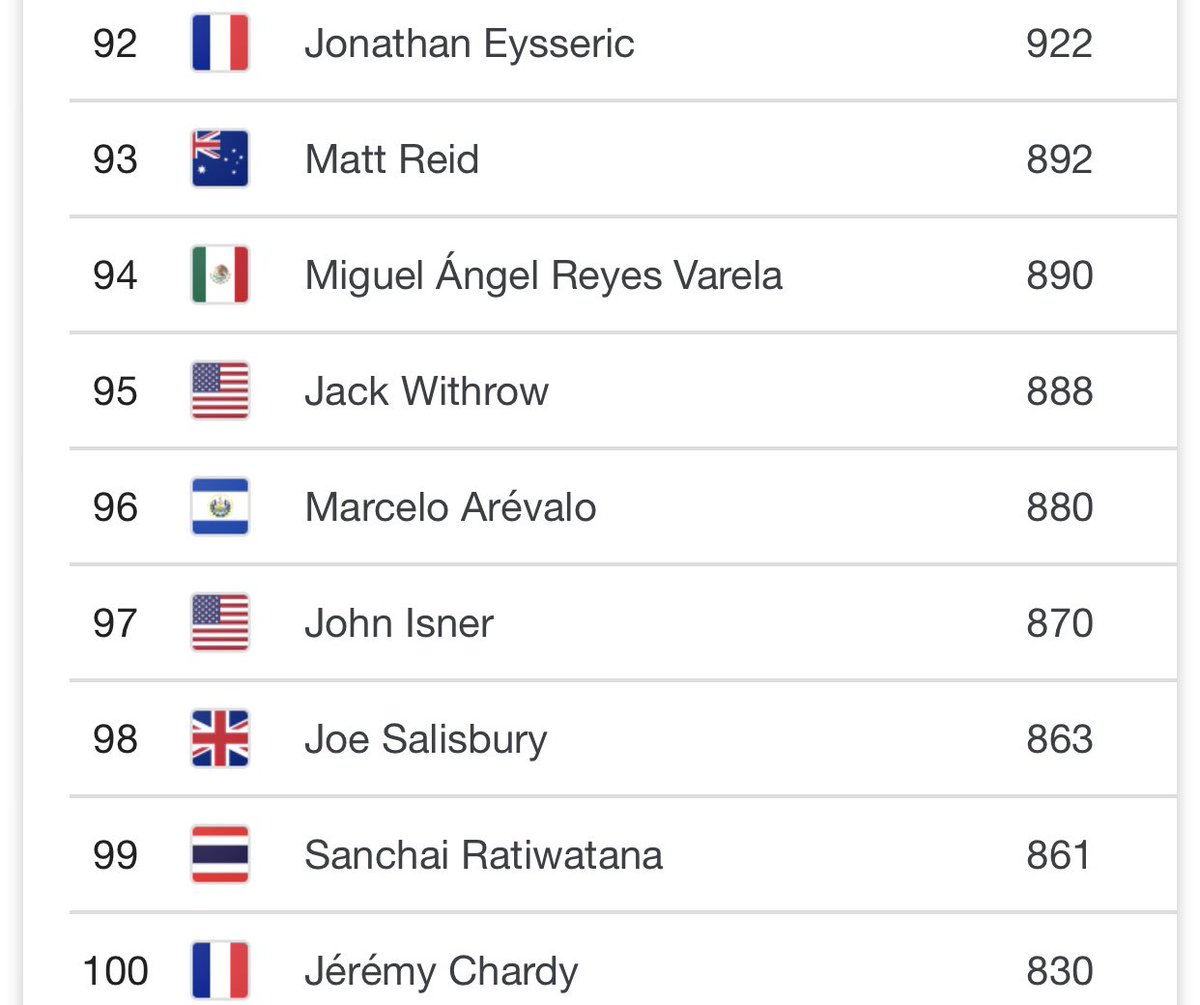Click the Mexican flag beside Miguel Ángel Reyes Varela
The height and width of the screenshot is (1005, 1200).
pos(220,275)
